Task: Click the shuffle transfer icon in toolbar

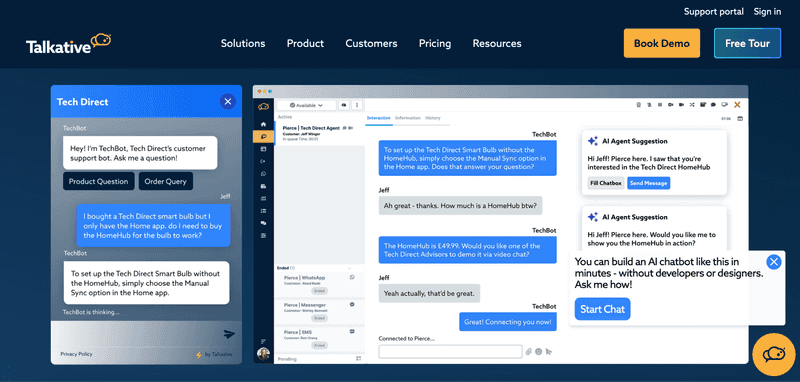Action: 692,105
